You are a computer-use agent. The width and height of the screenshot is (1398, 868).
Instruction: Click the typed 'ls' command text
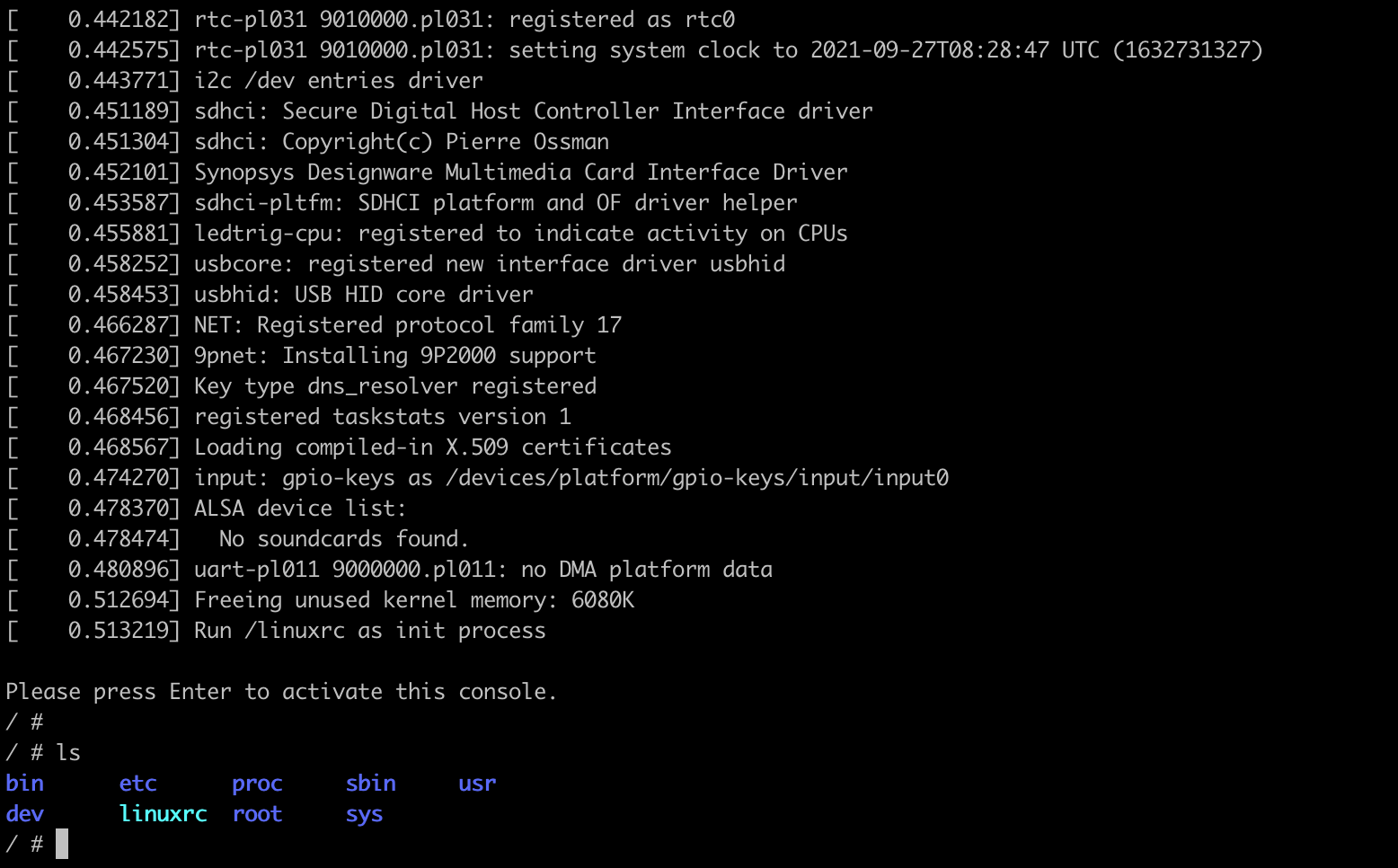tap(68, 753)
